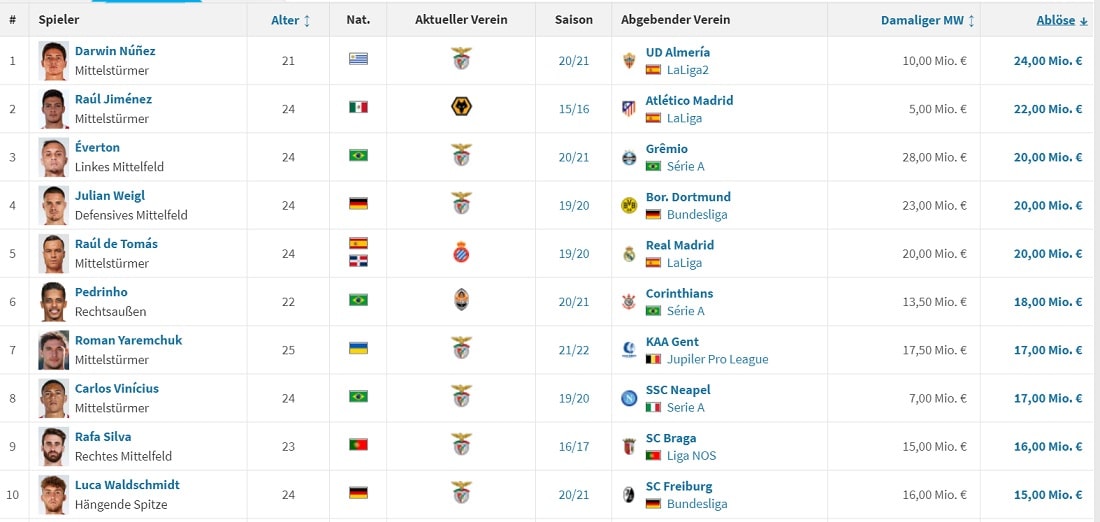Click Wolverhampton crest in Raúl Jiménez row
Image resolution: width=1100 pixels, height=522 pixels.
point(461,108)
